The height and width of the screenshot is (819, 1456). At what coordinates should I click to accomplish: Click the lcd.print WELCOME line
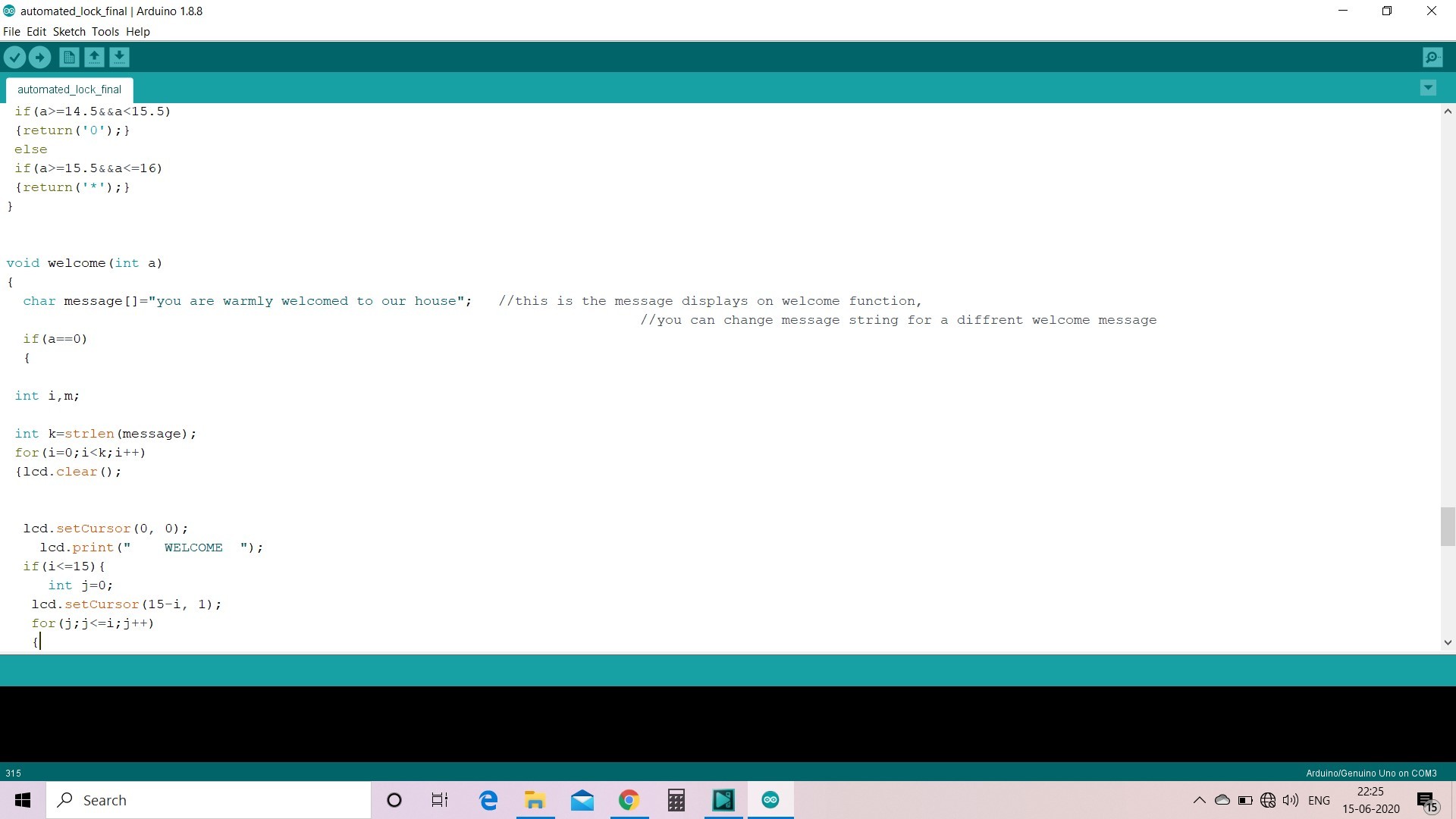click(x=152, y=548)
